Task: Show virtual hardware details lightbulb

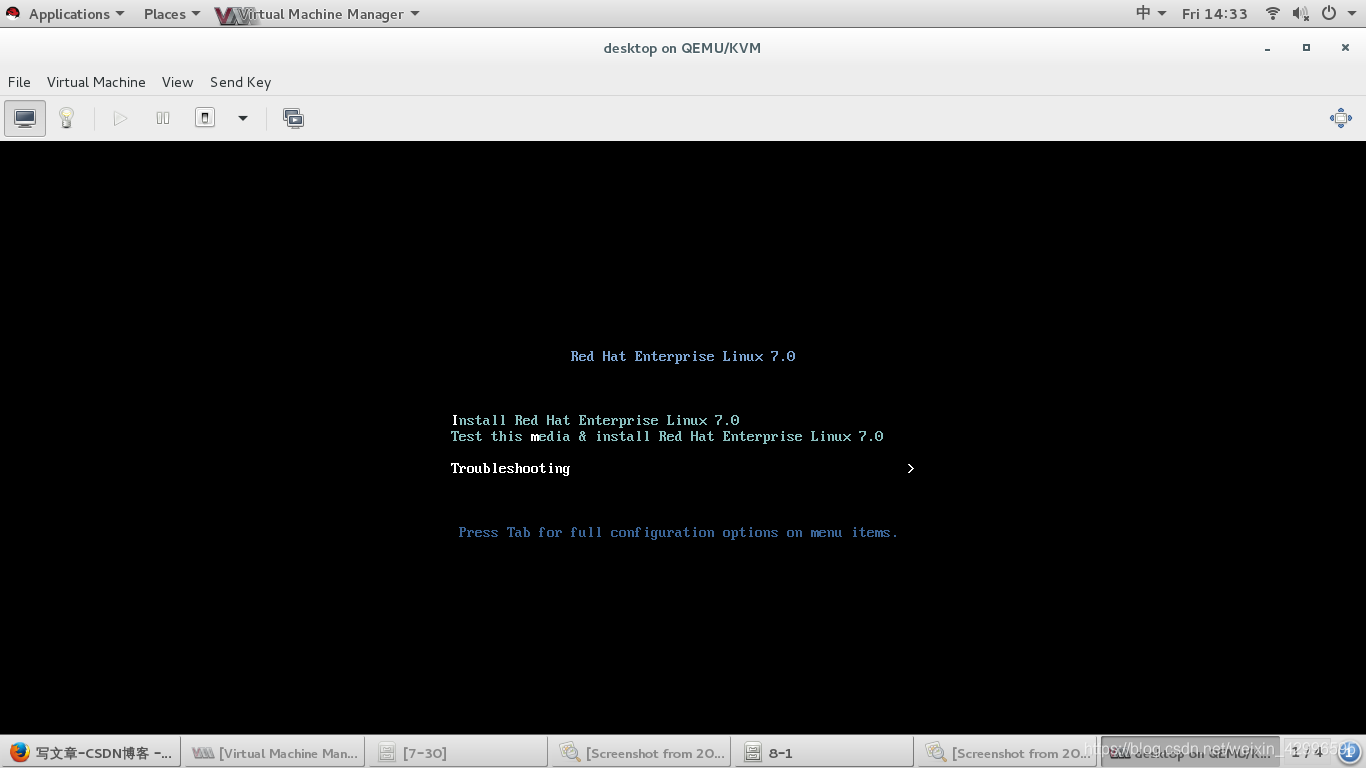Action: pos(66,118)
